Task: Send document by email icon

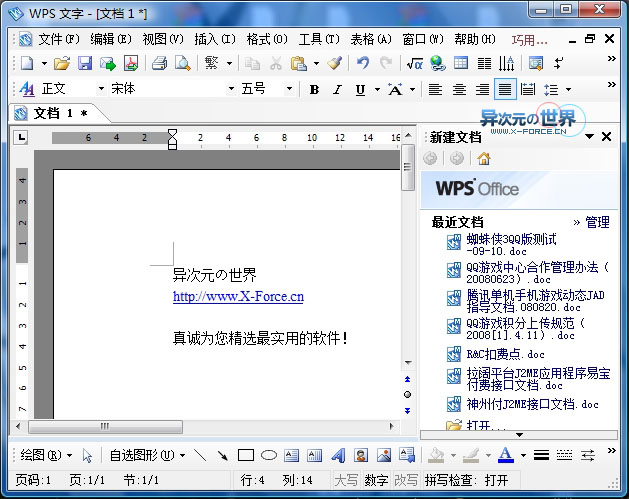Action: pos(108,63)
